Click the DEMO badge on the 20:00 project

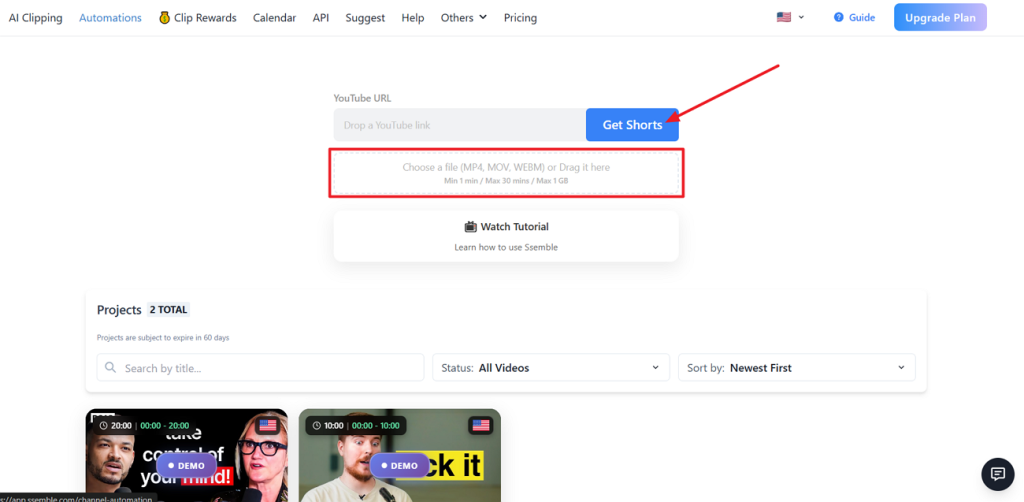pyautogui.click(x=186, y=466)
